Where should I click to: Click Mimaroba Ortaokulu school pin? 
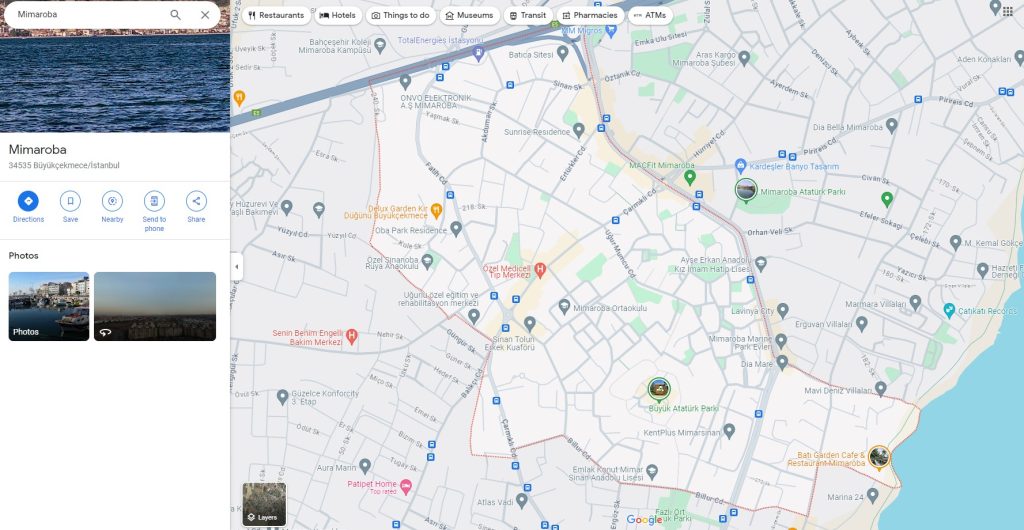click(x=564, y=306)
